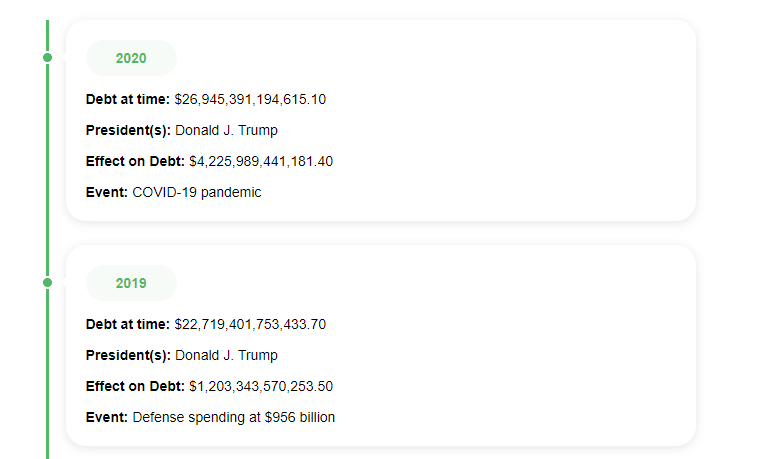Click the 2020 debt amount $26,945,391,194,615.10
Viewport: 784px width, 459px height.
point(250,100)
